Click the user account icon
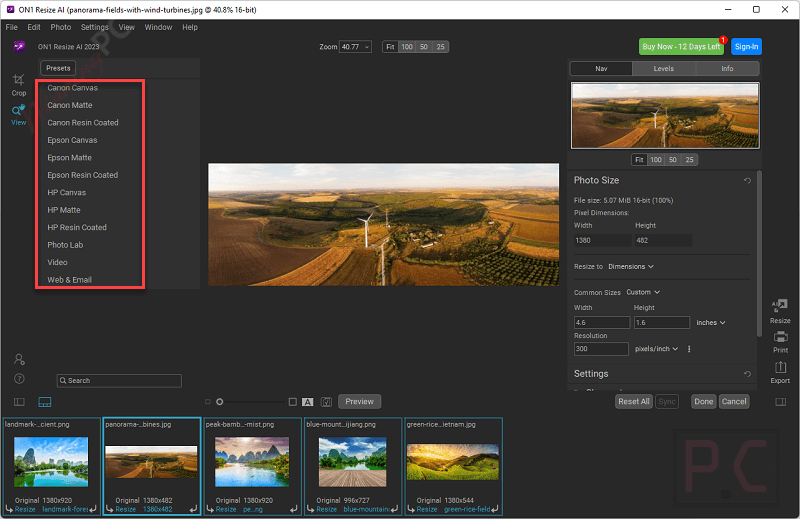 [x=19, y=359]
